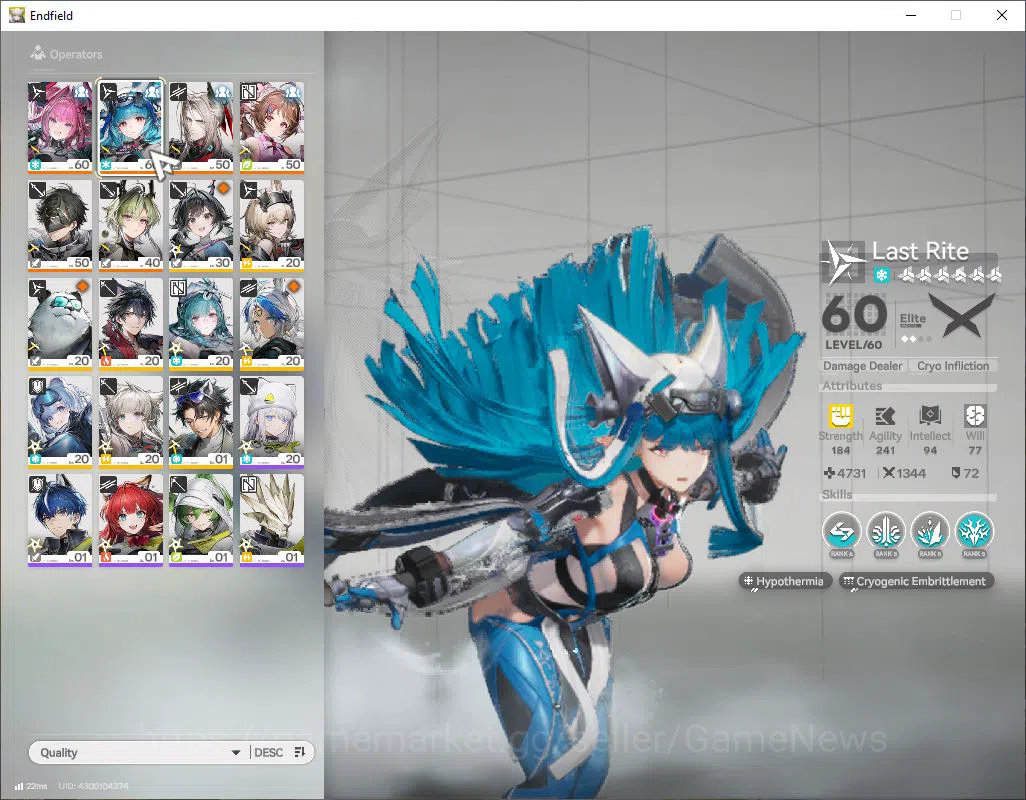This screenshot has width=1026, height=800.
Task: Select white-haired red-horned level 50 operator
Action: 201,127
